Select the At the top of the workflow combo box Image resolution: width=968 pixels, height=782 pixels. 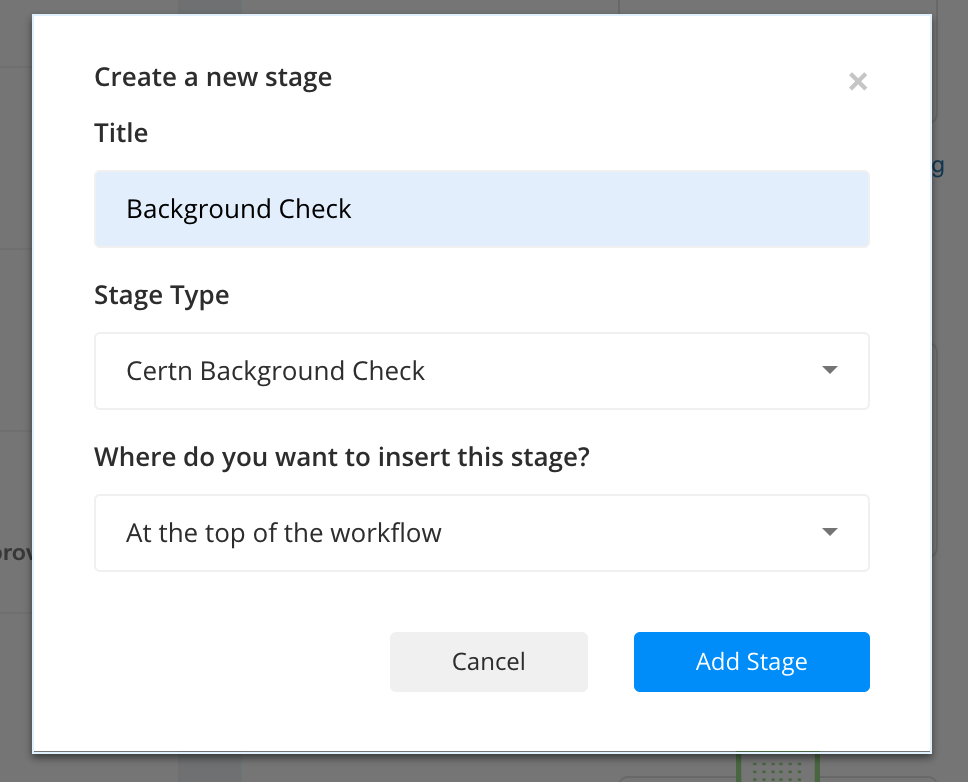pos(480,532)
